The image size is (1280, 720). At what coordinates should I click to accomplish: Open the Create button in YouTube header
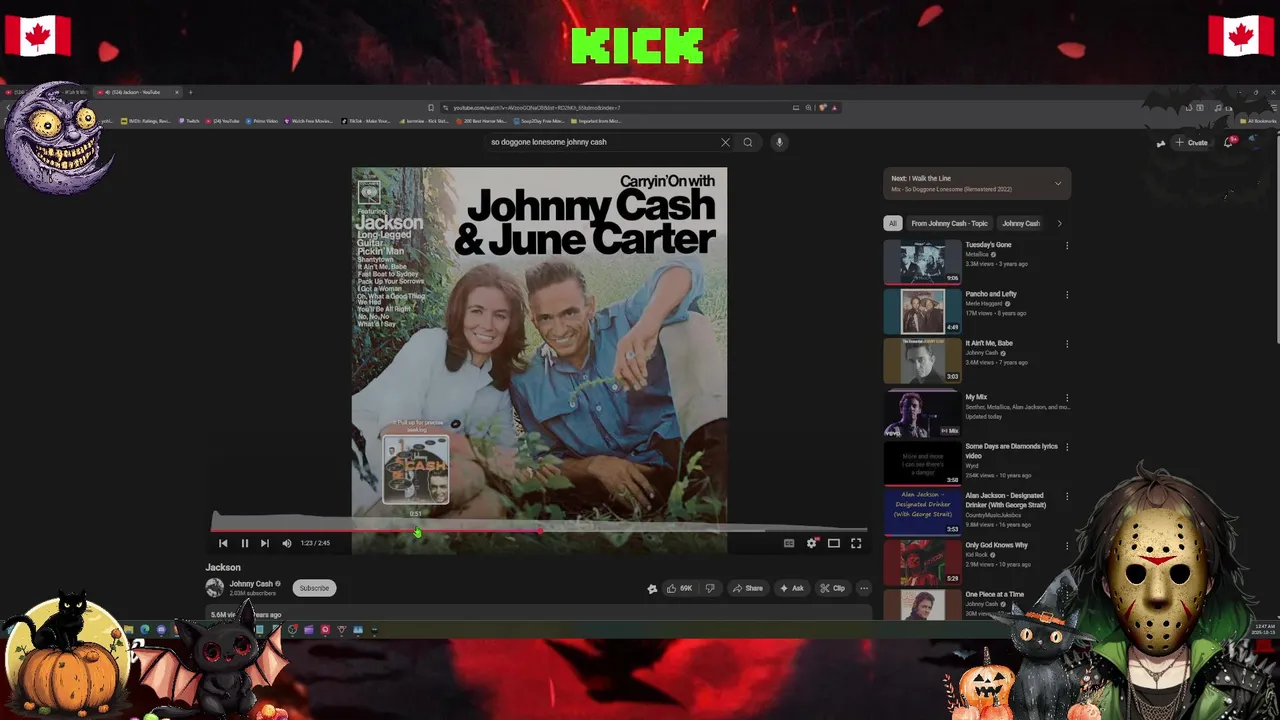(x=1191, y=143)
